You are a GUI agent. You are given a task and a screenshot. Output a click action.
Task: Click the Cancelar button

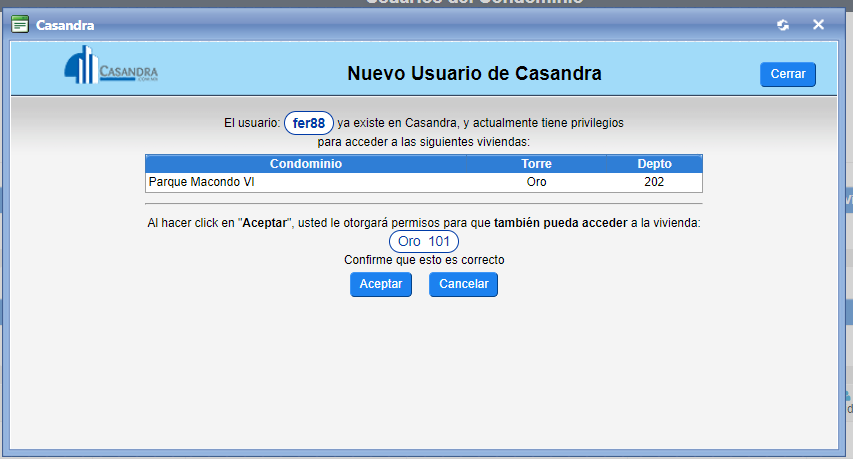(463, 284)
